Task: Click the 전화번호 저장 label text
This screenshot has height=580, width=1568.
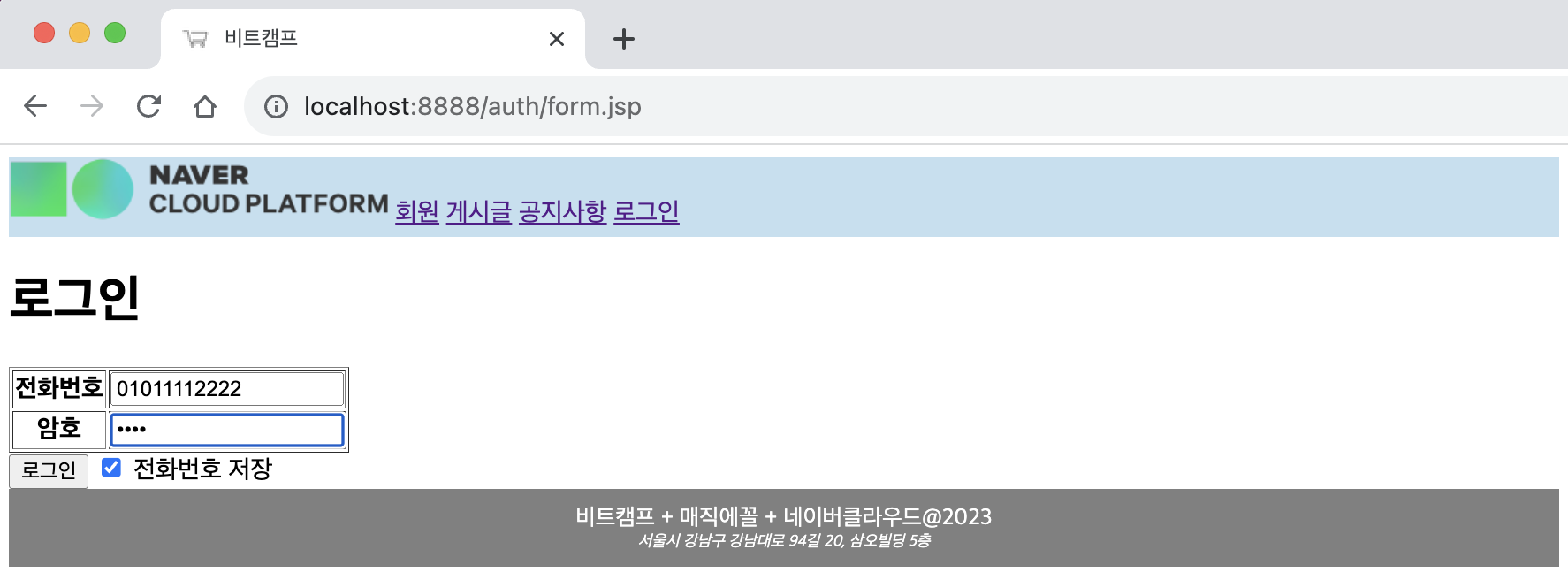Action: 202,469
